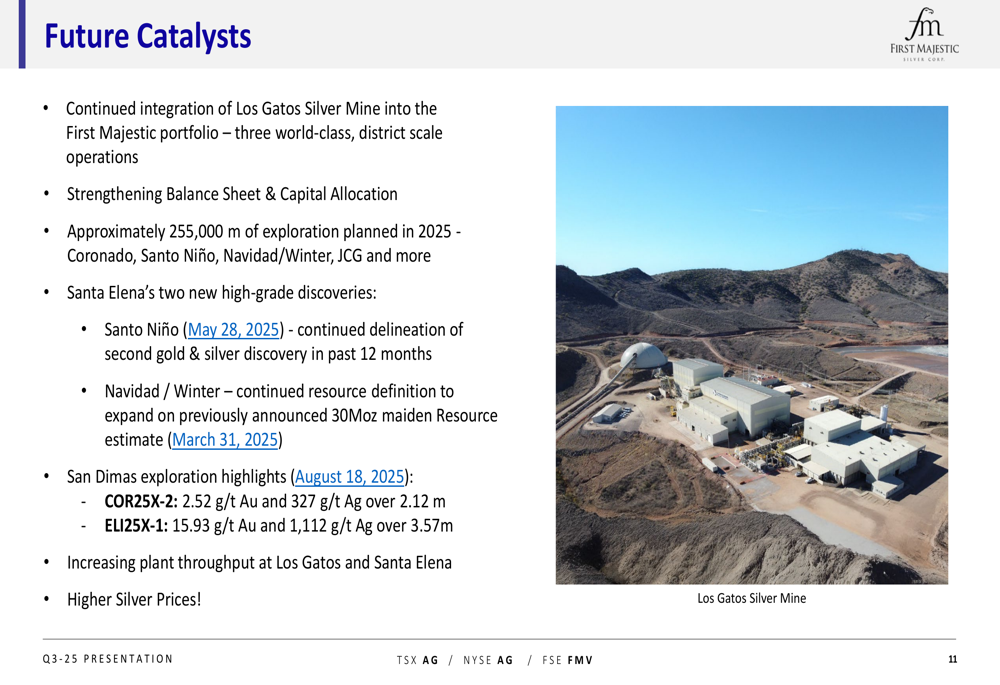Image resolution: width=1000 pixels, height=685 pixels.
Task: Click the FSE FMV ticker in footer
Action: click(567, 660)
